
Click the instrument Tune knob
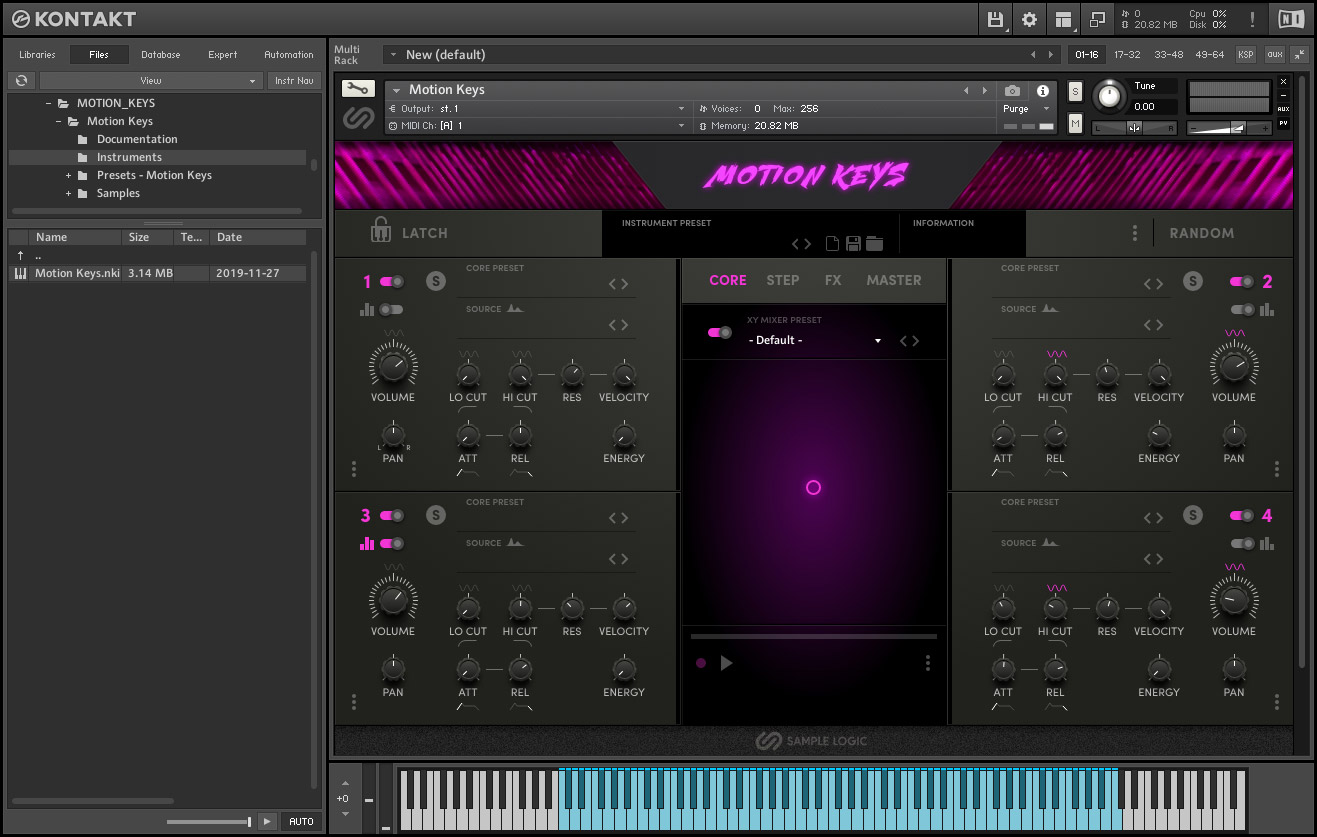click(x=1108, y=97)
